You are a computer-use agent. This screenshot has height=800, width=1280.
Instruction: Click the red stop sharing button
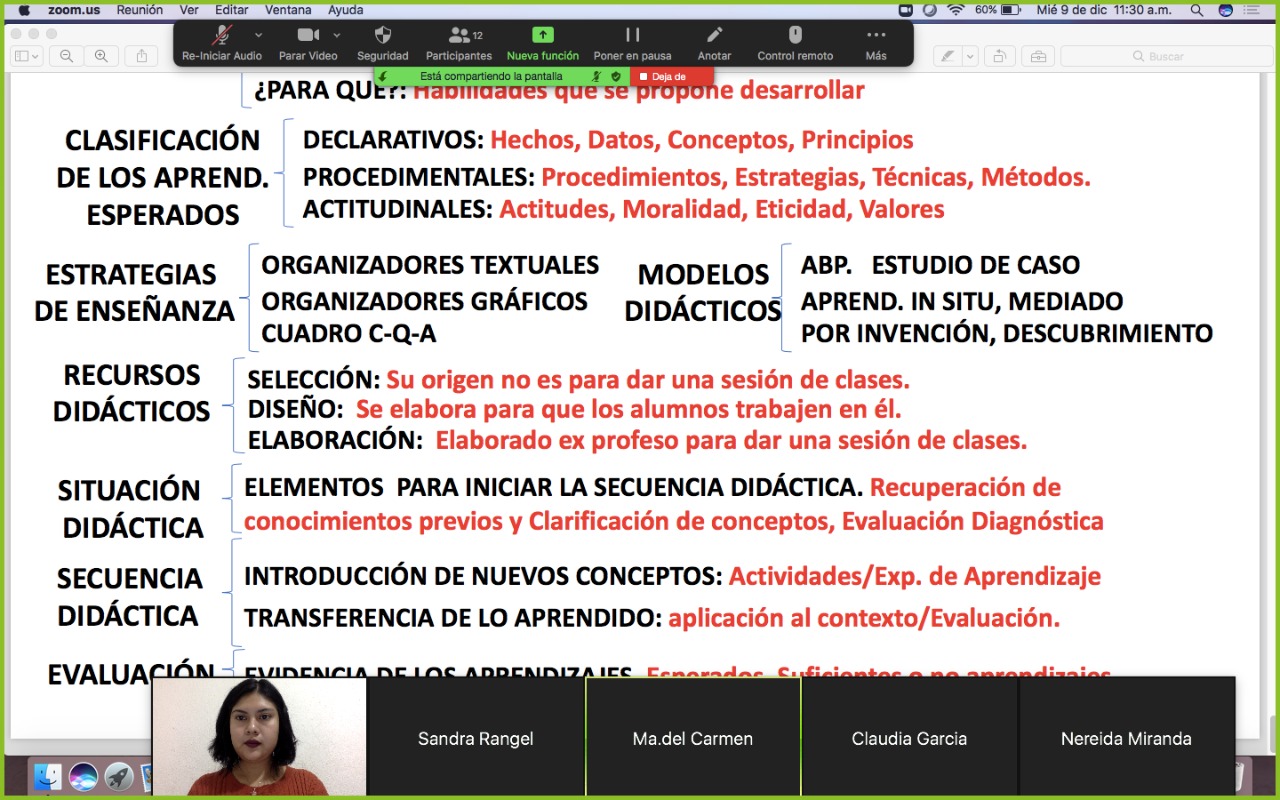(x=670, y=76)
